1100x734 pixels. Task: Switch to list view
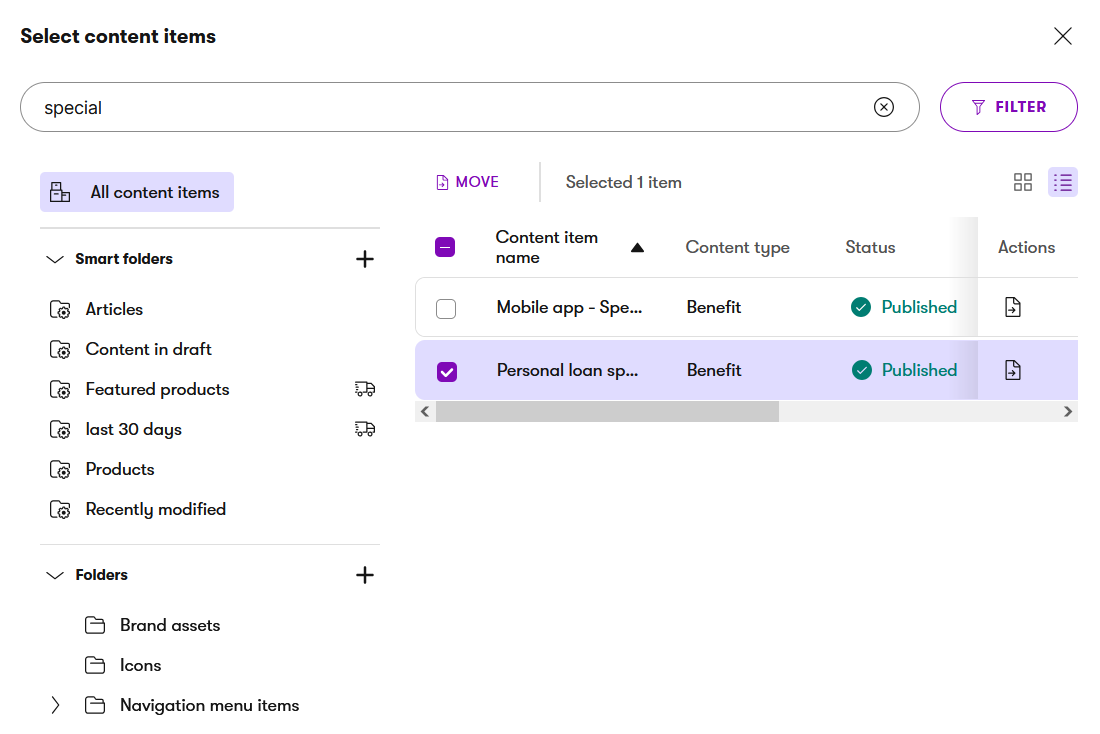(x=1062, y=182)
